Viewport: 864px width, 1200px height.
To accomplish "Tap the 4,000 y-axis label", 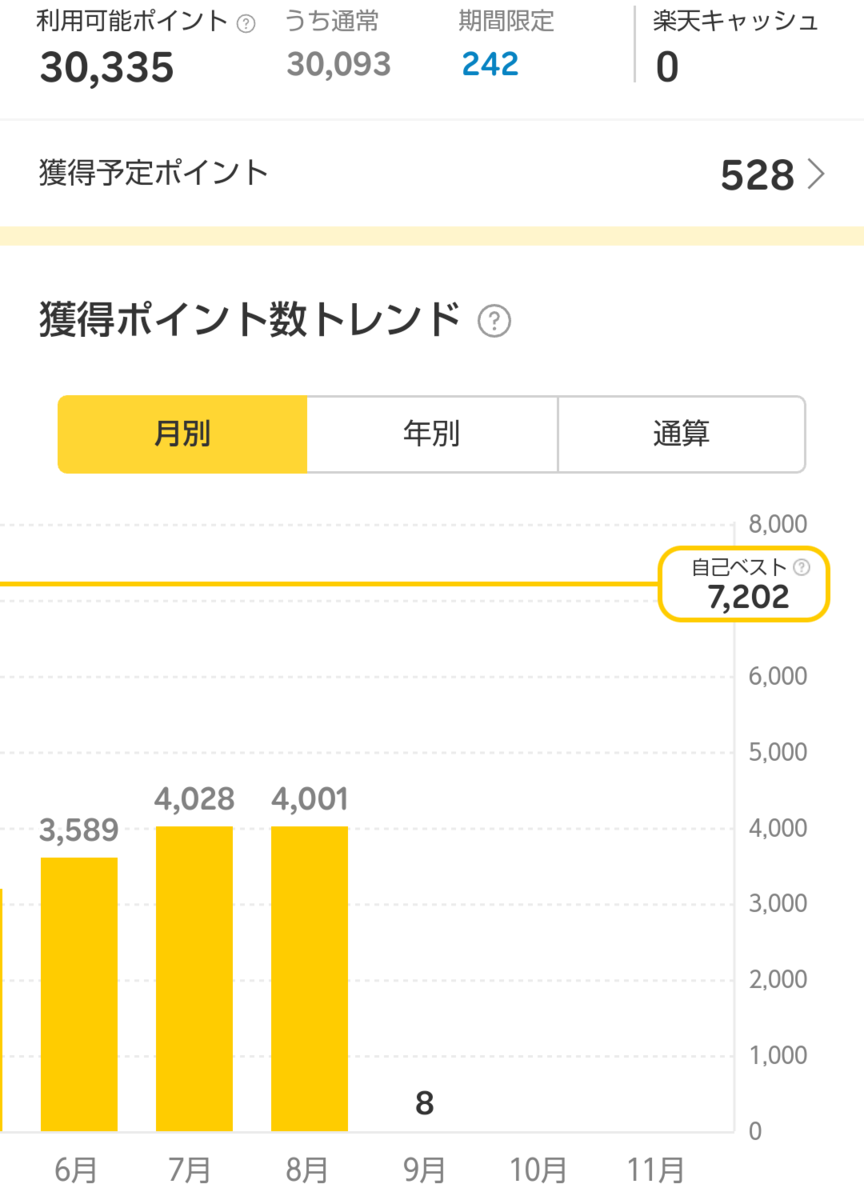I will pos(777,828).
